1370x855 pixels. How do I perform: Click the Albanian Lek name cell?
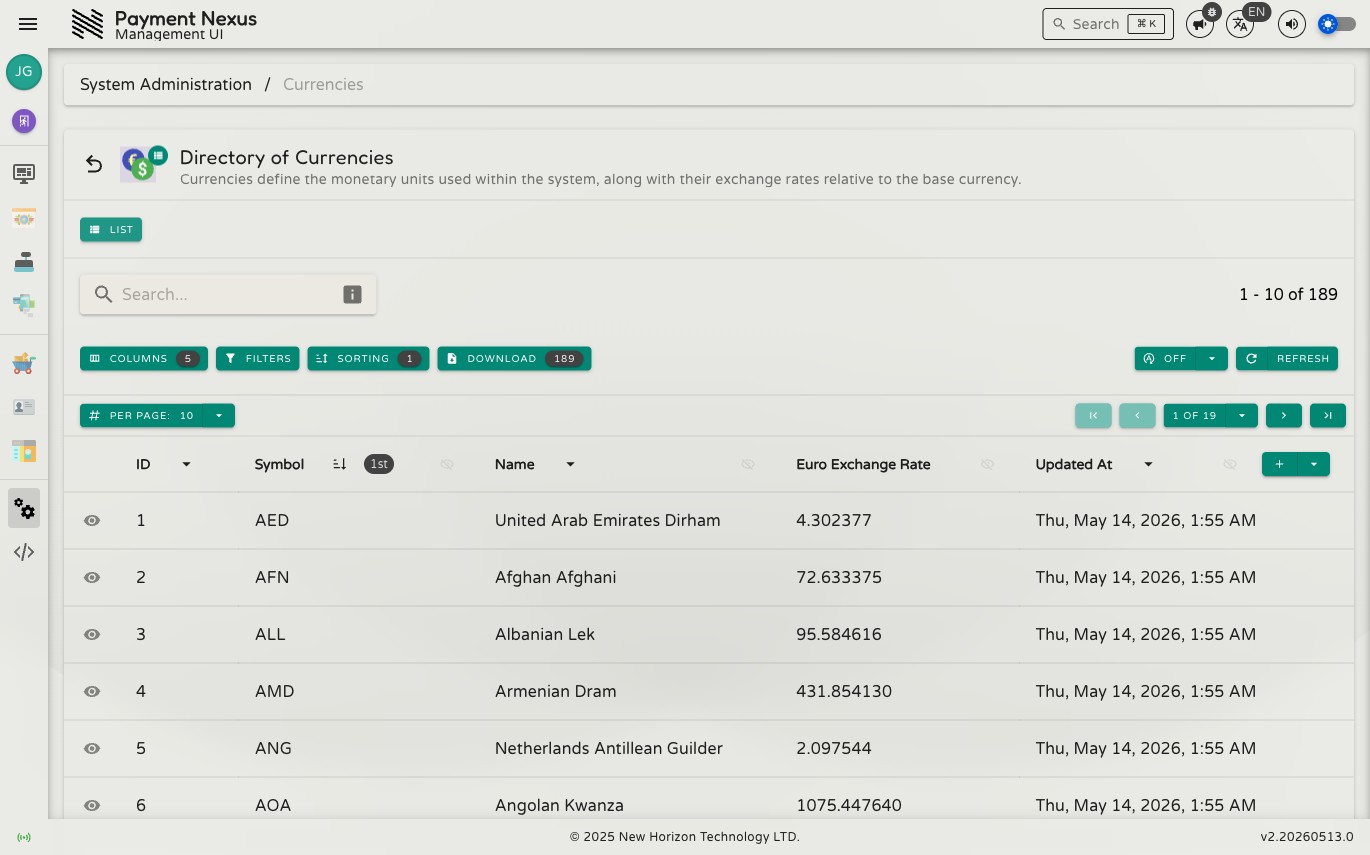(x=545, y=634)
